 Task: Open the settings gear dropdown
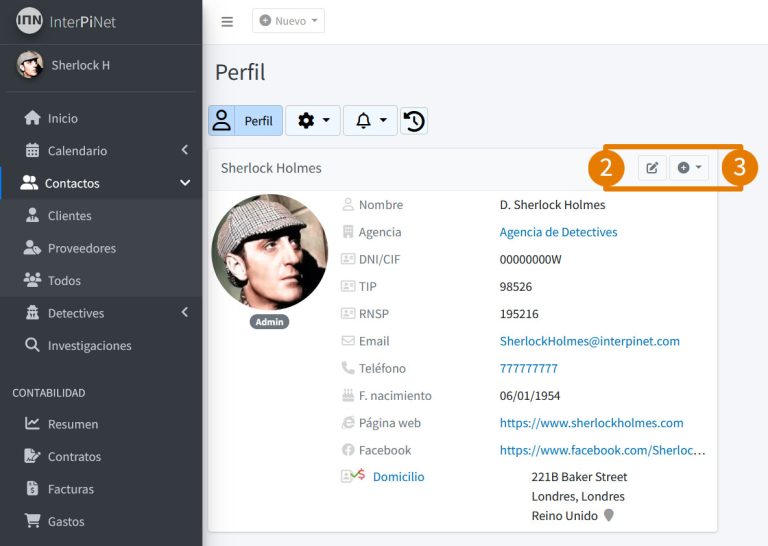point(313,120)
